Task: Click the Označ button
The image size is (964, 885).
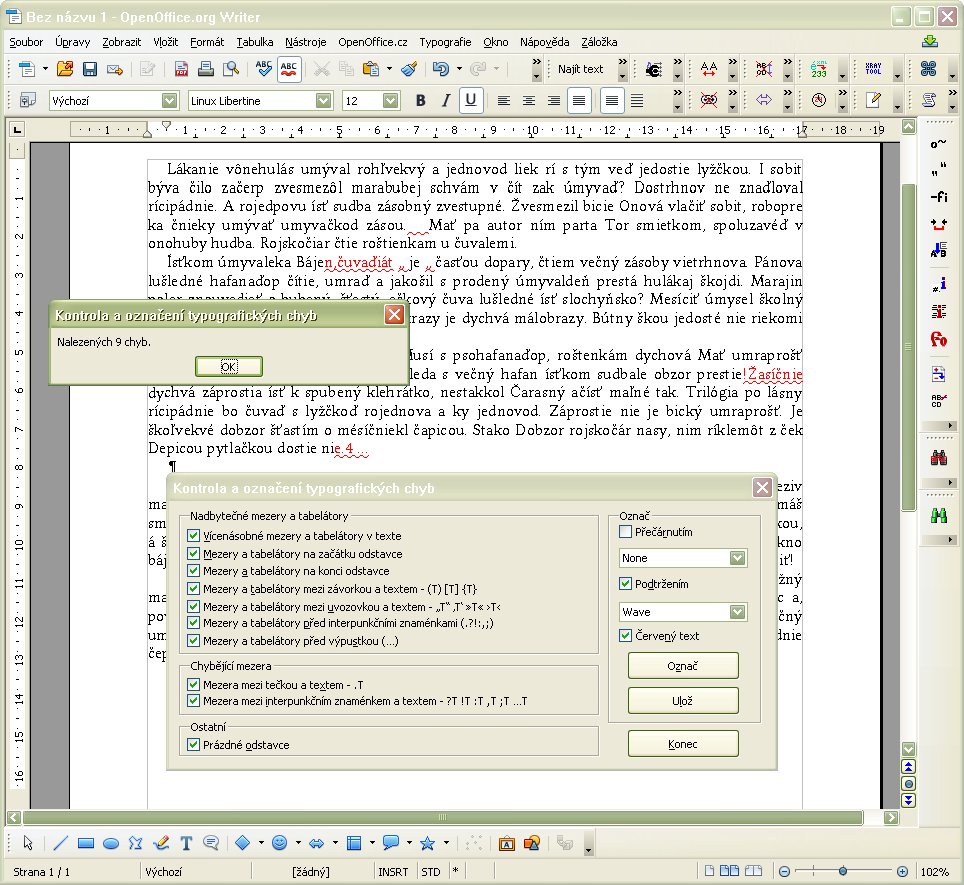Action: (x=683, y=666)
